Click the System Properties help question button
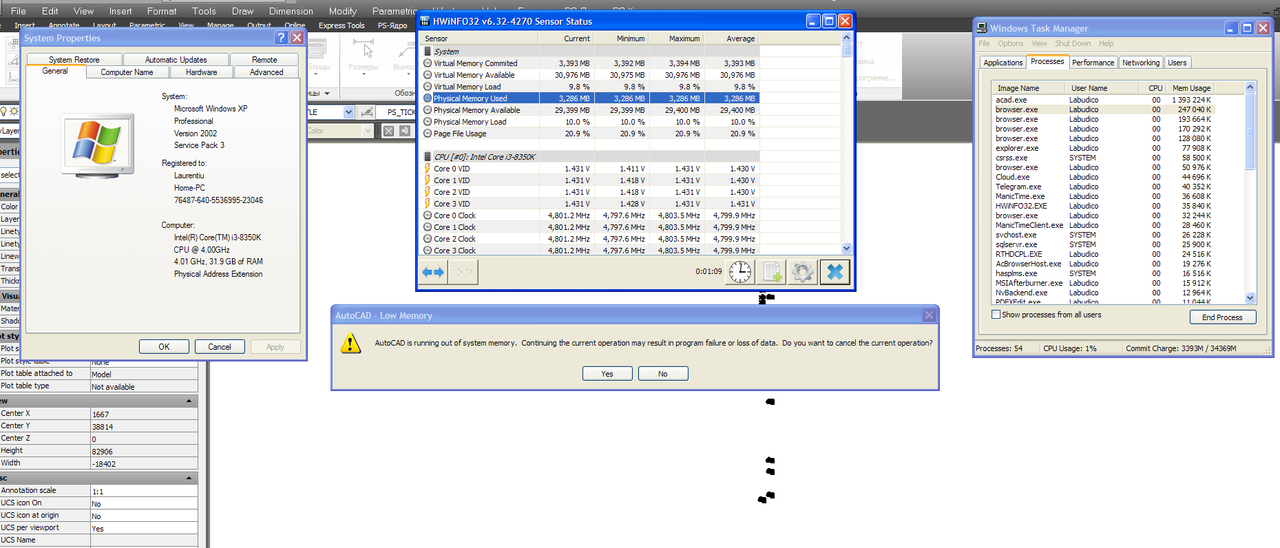The width and height of the screenshot is (1280, 548). 281,38
